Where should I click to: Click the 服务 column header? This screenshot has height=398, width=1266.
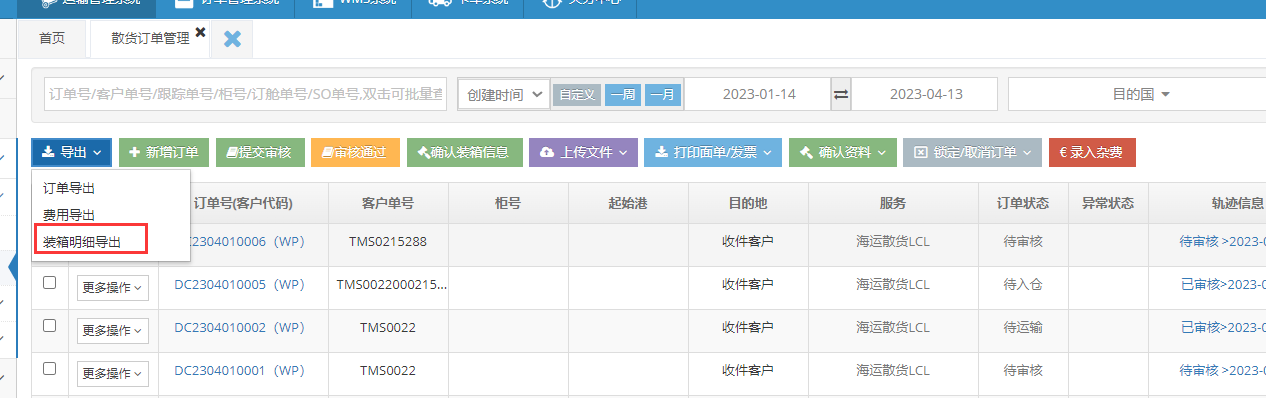[893, 203]
